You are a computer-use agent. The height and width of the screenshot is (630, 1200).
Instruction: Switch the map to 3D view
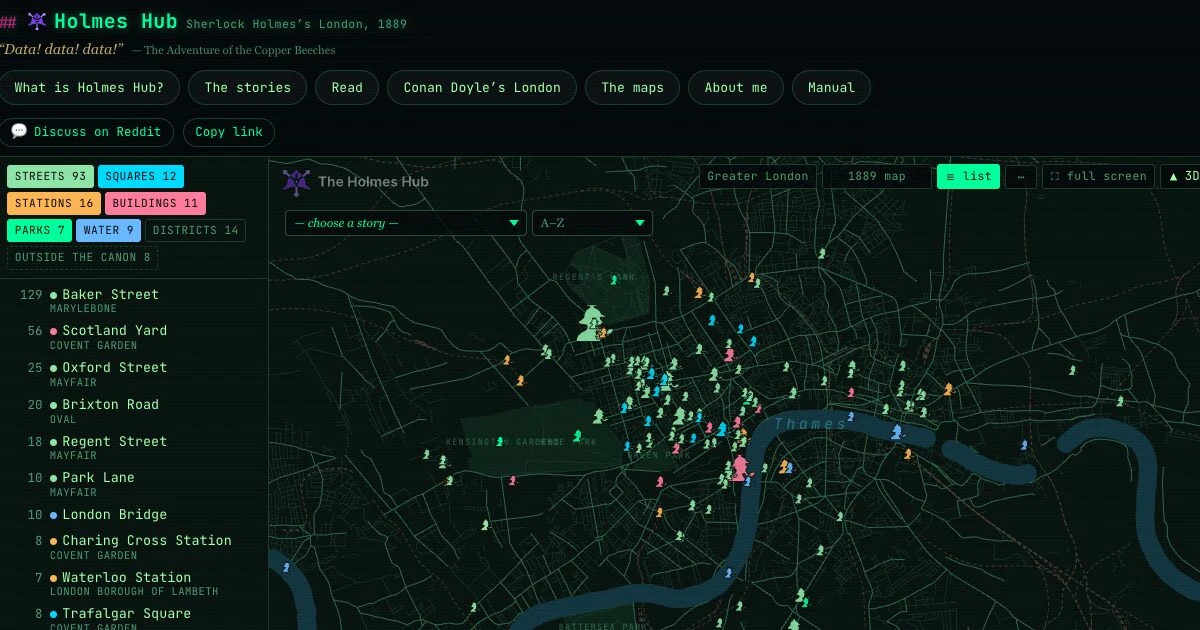coord(1181,176)
